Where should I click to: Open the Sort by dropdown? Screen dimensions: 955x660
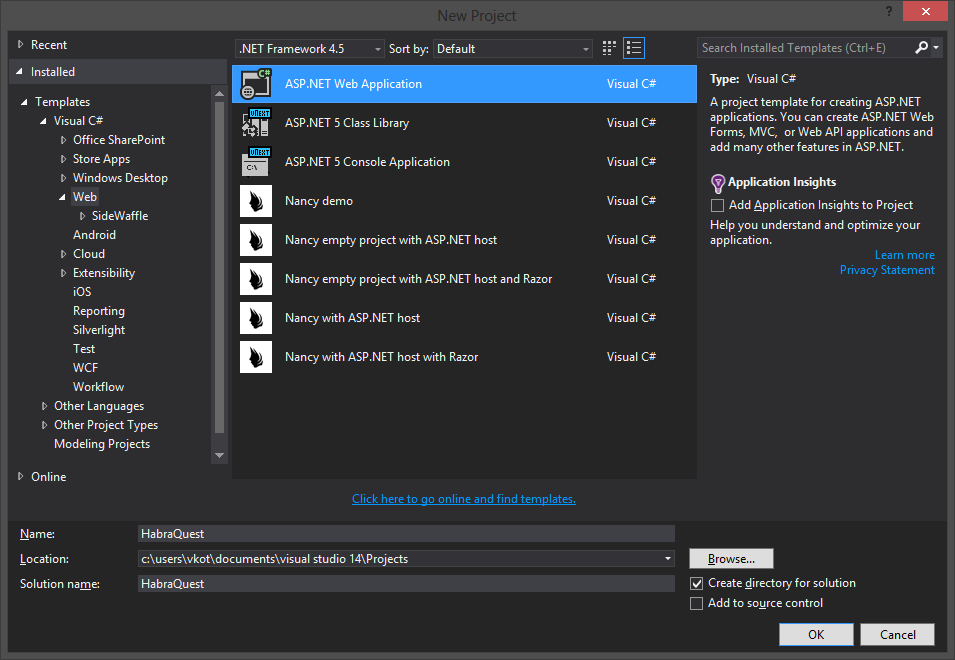click(512, 49)
